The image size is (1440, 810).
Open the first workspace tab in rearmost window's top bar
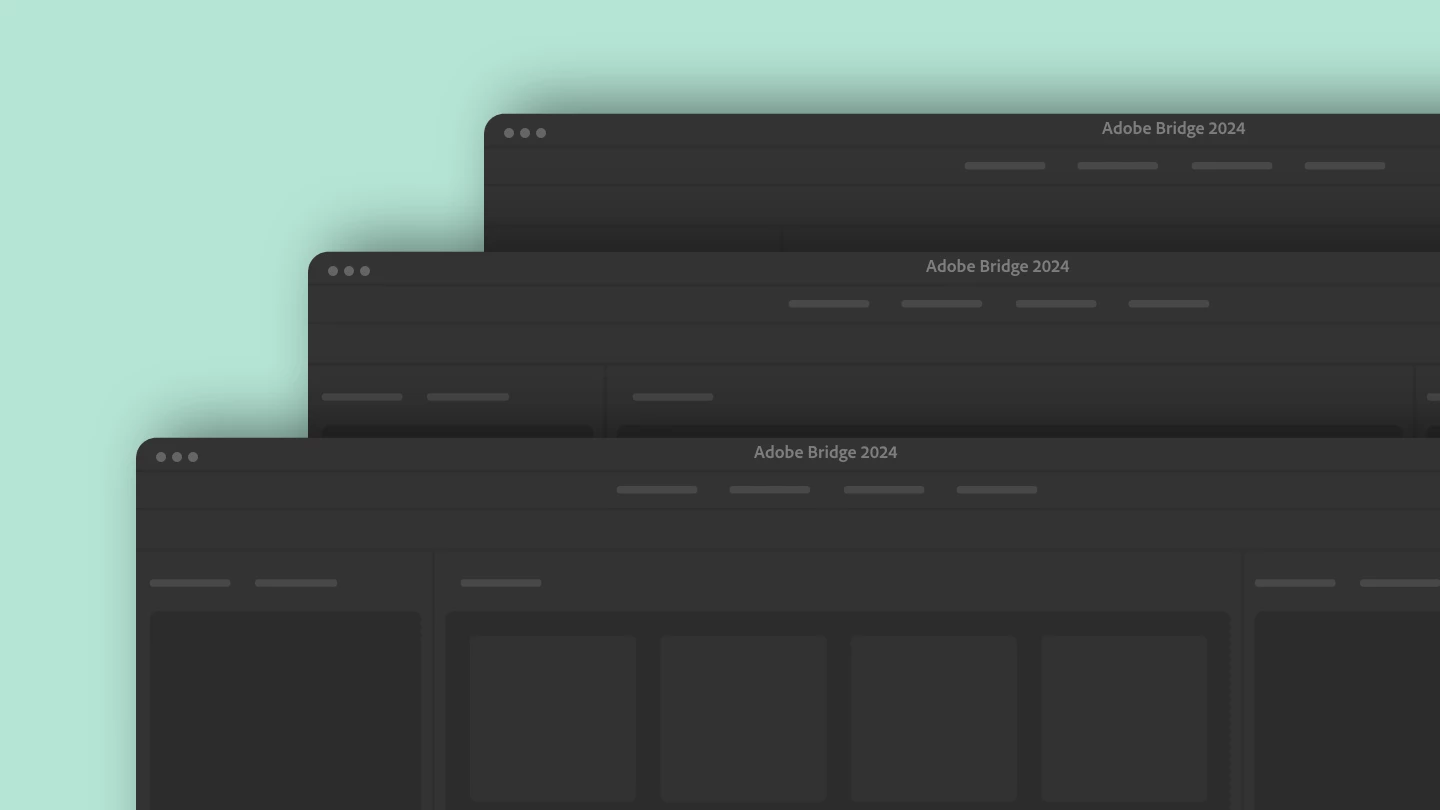tap(1005, 166)
